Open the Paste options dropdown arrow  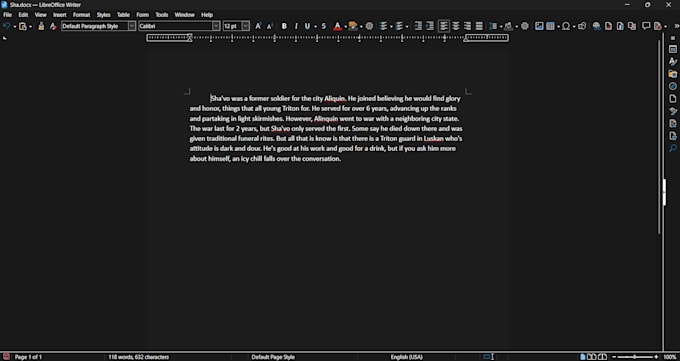coord(30,26)
